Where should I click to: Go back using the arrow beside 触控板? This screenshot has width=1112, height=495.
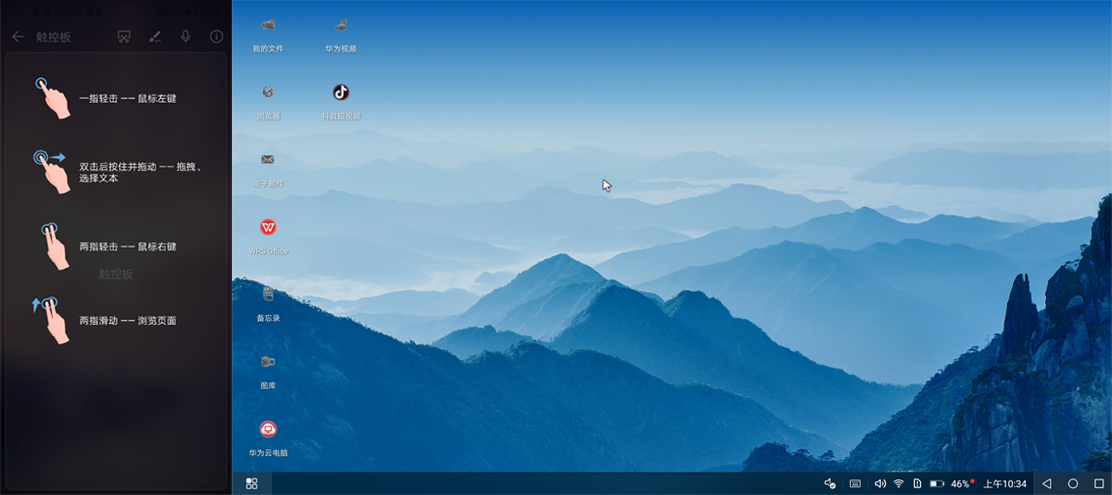coord(18,37)
